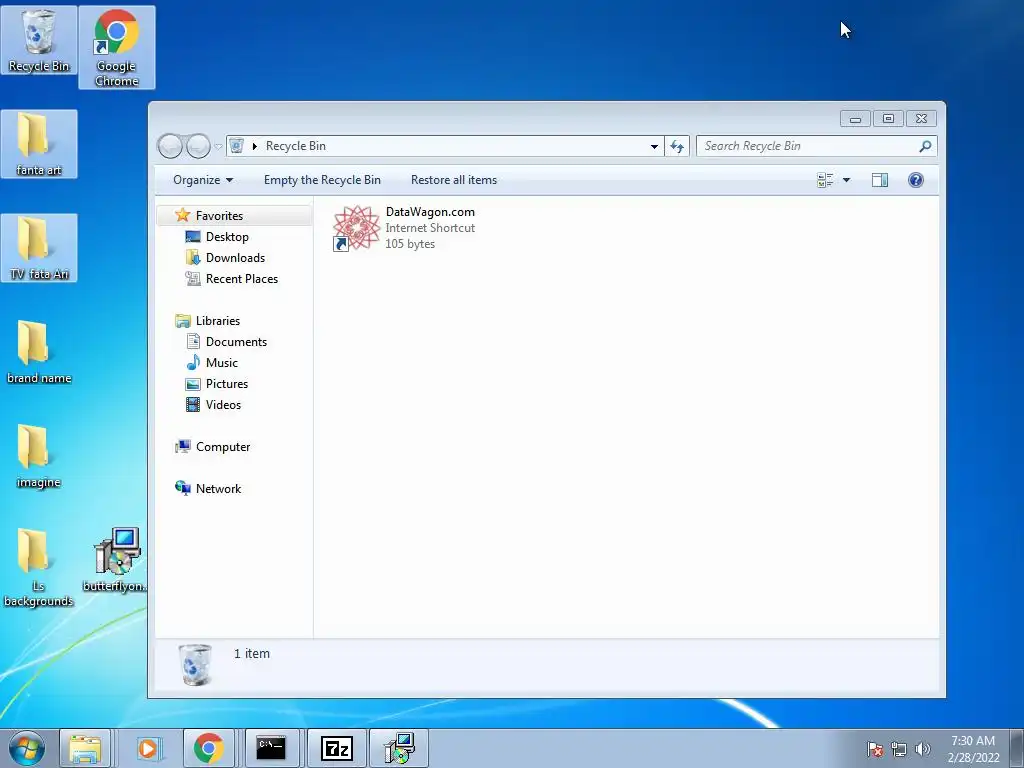Screen dimensions: 1024x768
Task: Select the TV fata Ari folder
Action: [x=39, y=248]
